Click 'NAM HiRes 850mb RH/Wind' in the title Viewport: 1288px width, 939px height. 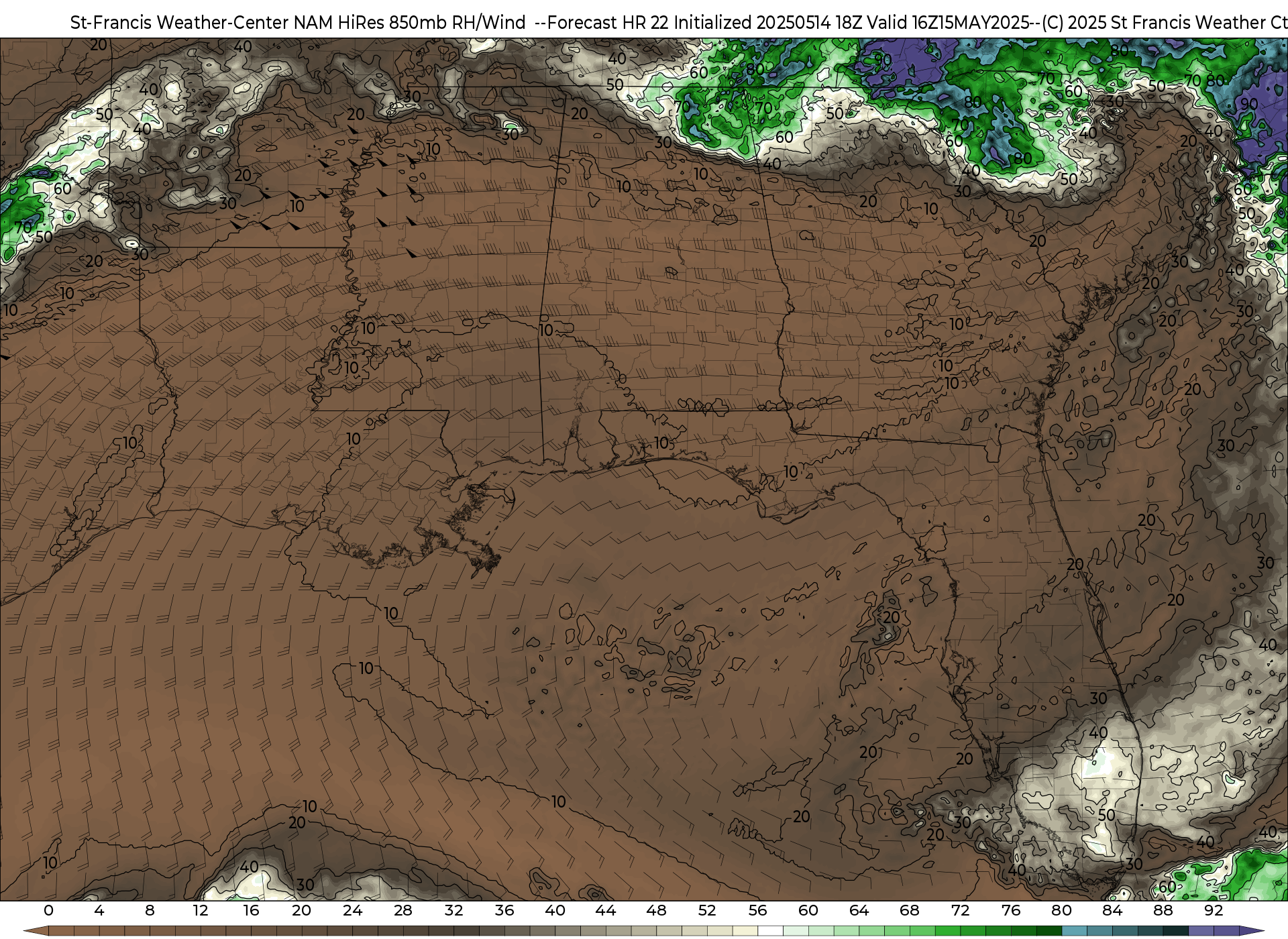(410, 23)
